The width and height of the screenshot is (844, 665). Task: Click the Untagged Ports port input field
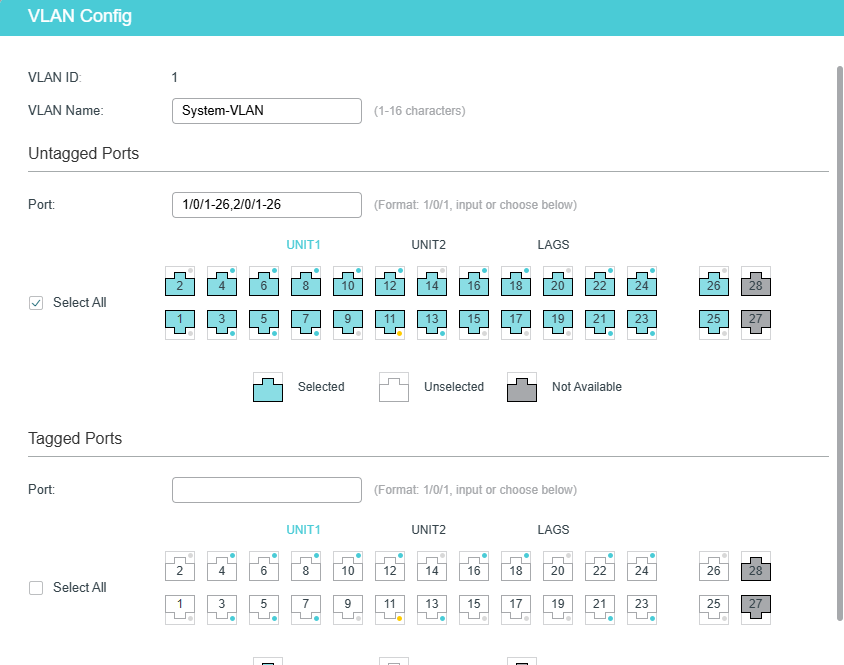tap(267, 205)
